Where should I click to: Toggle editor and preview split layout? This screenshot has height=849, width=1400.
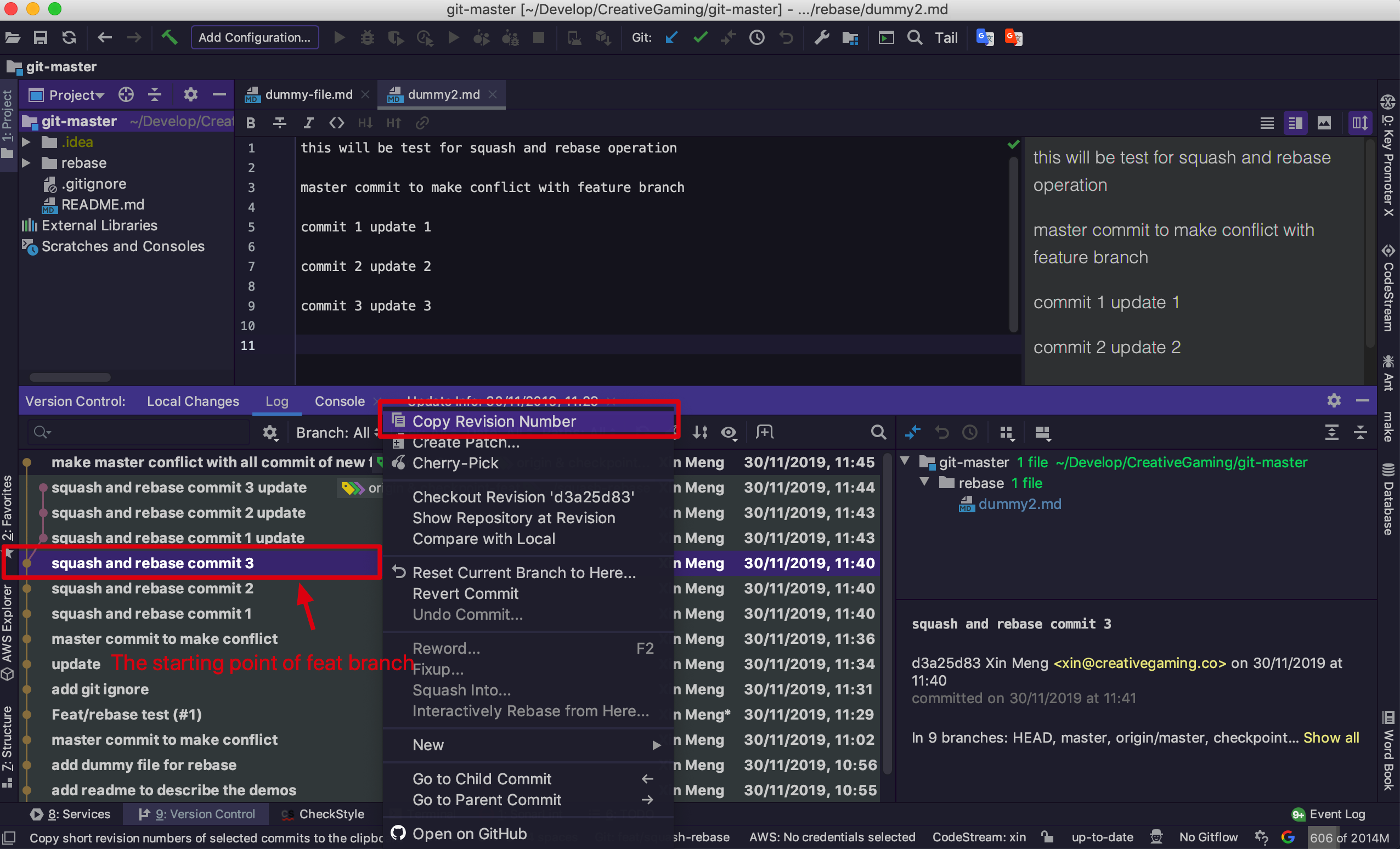point(1295,123)
